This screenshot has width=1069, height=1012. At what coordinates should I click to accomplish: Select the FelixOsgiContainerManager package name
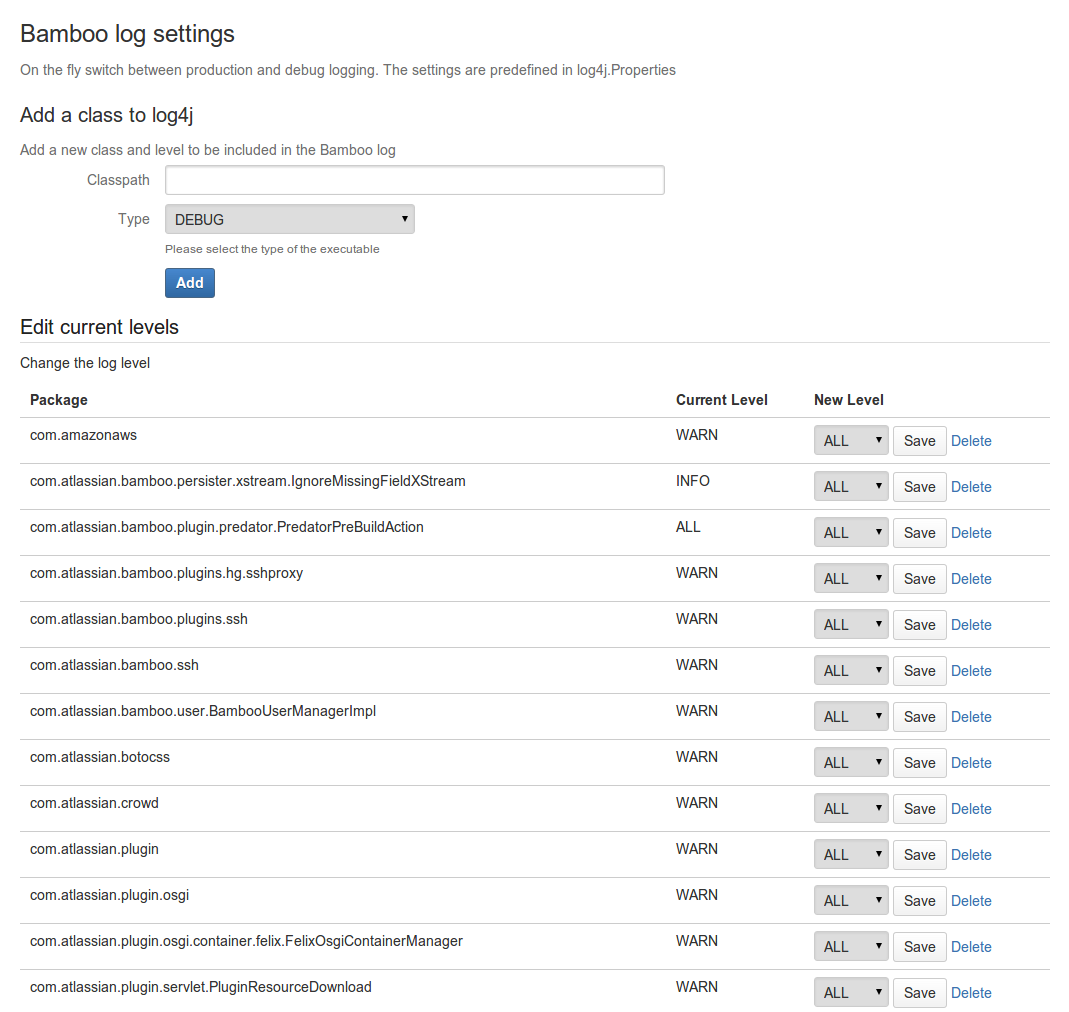246,941
